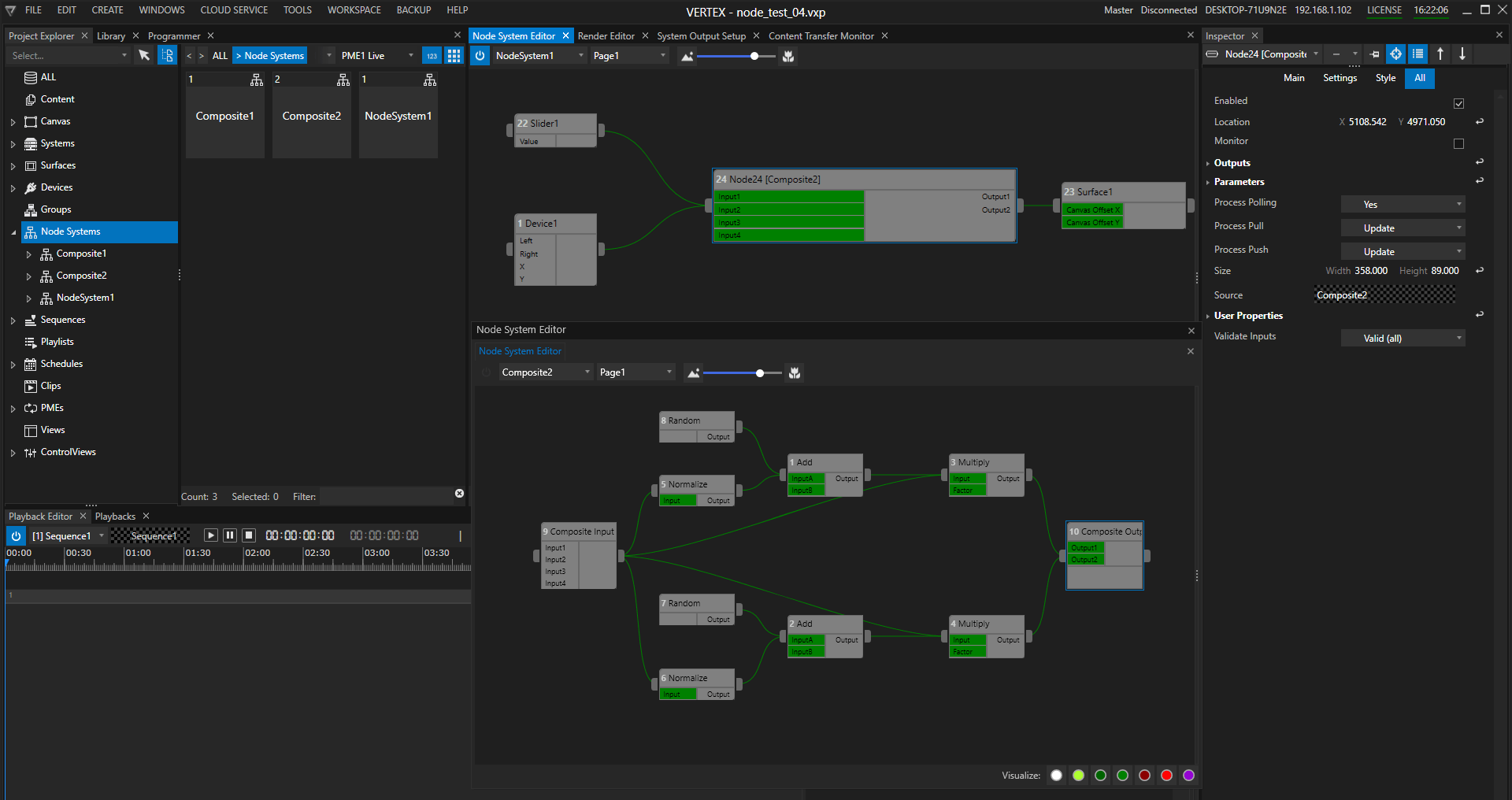Click the upward arrow icon in the Inspector
1512x800 pixels.
(1440, 54)
